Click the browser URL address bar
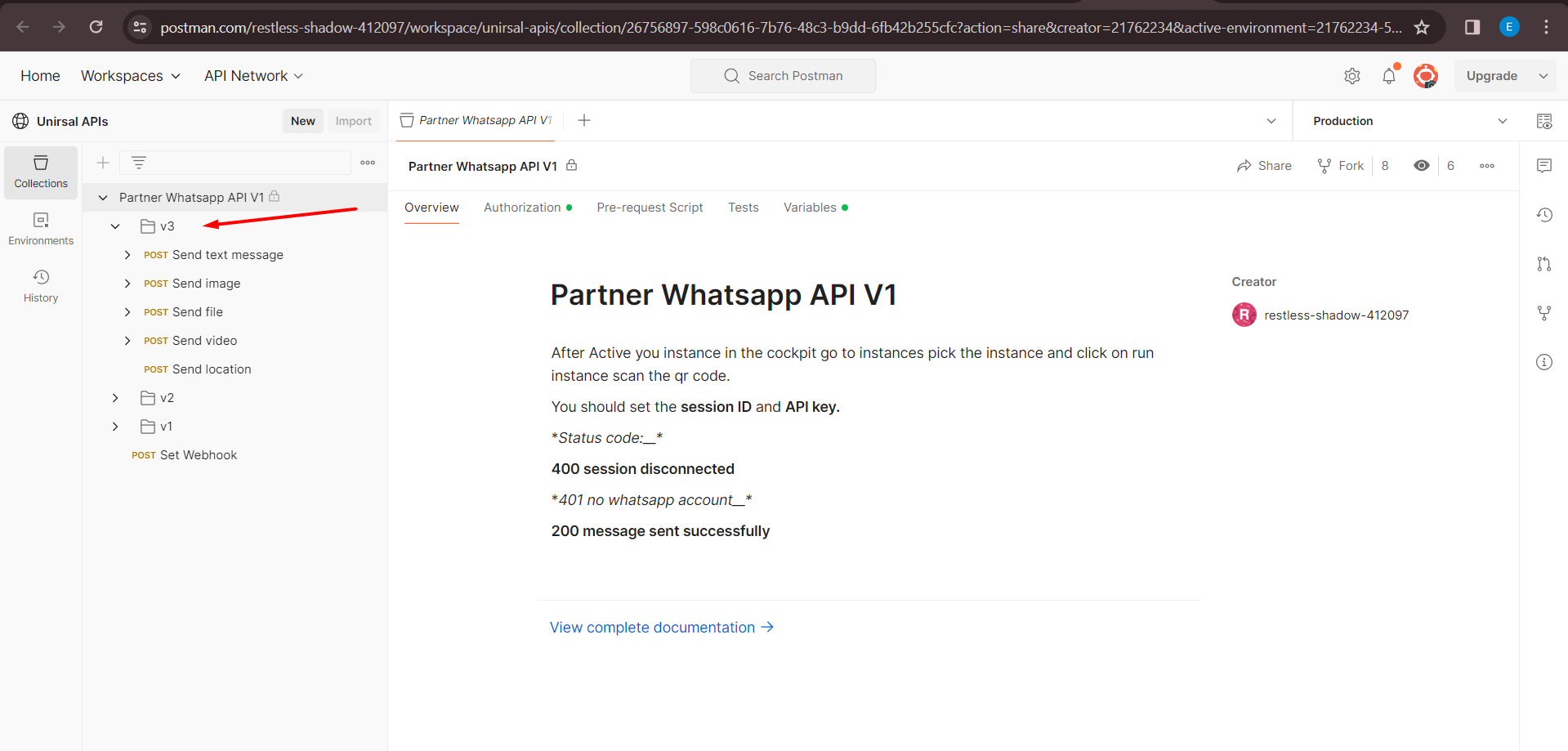Image resolution: width=1568 pixels, height=751 pixels. (780, 27)
